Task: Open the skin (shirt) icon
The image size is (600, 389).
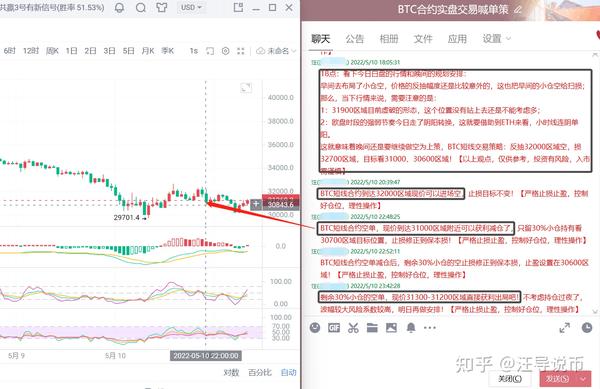Action: pos(162,8)
